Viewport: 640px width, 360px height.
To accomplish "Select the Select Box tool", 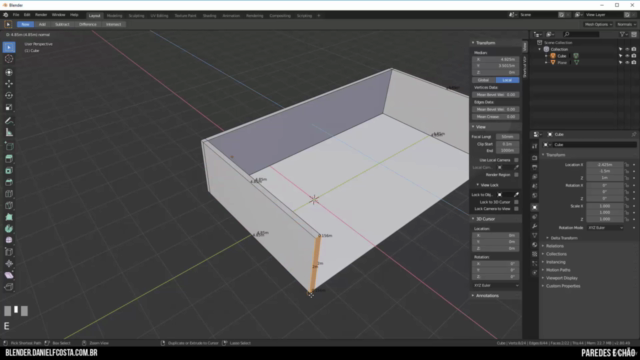I will [9, 47].
